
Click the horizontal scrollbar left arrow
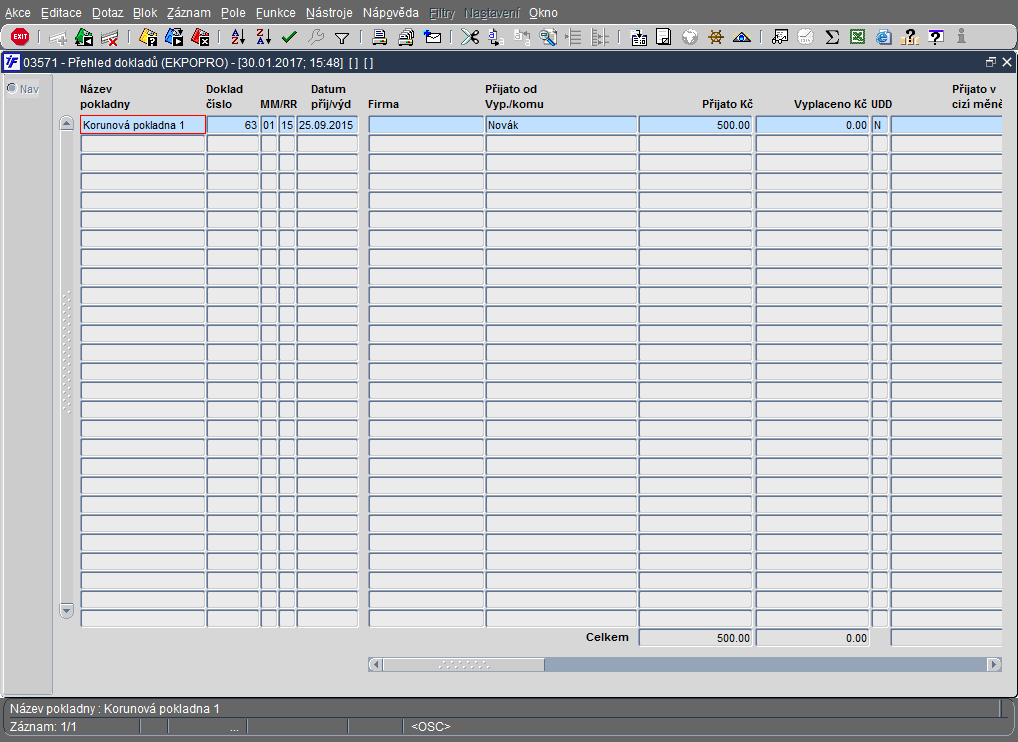[x=375, y=664]
